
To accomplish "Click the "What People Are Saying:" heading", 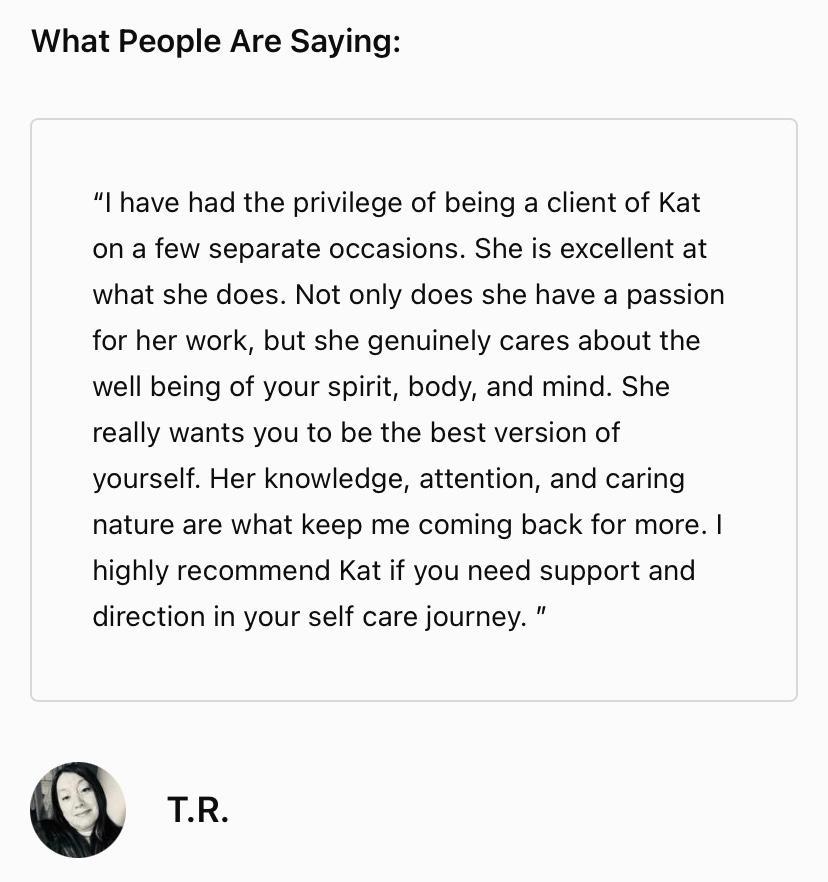I will [216, 42].
